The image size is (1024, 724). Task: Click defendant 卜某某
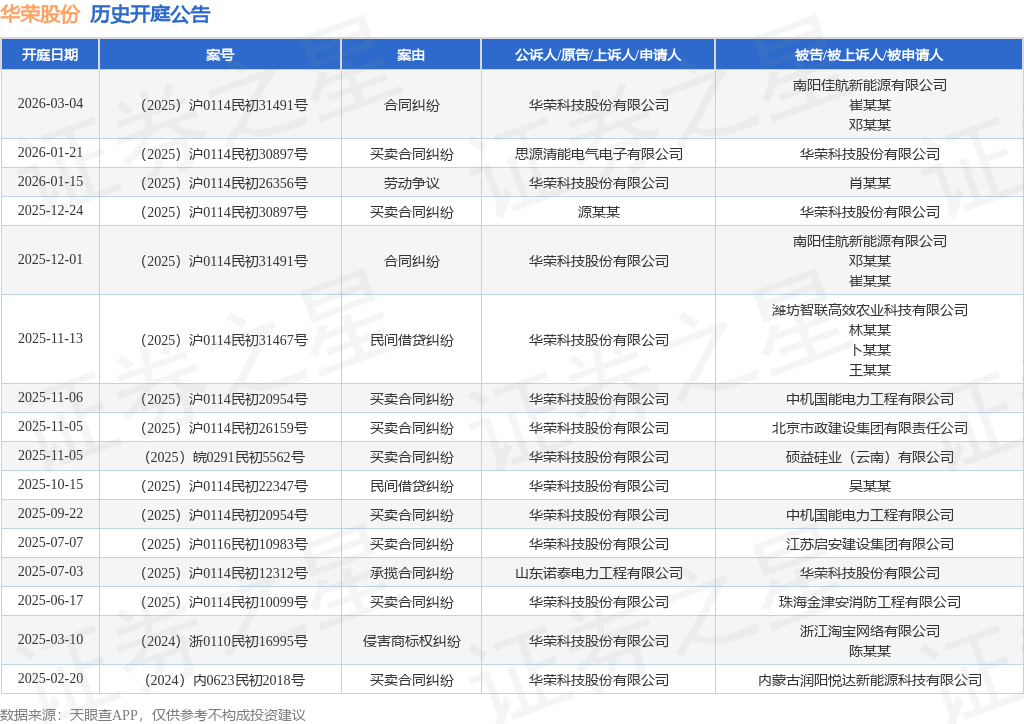point(870,350)
